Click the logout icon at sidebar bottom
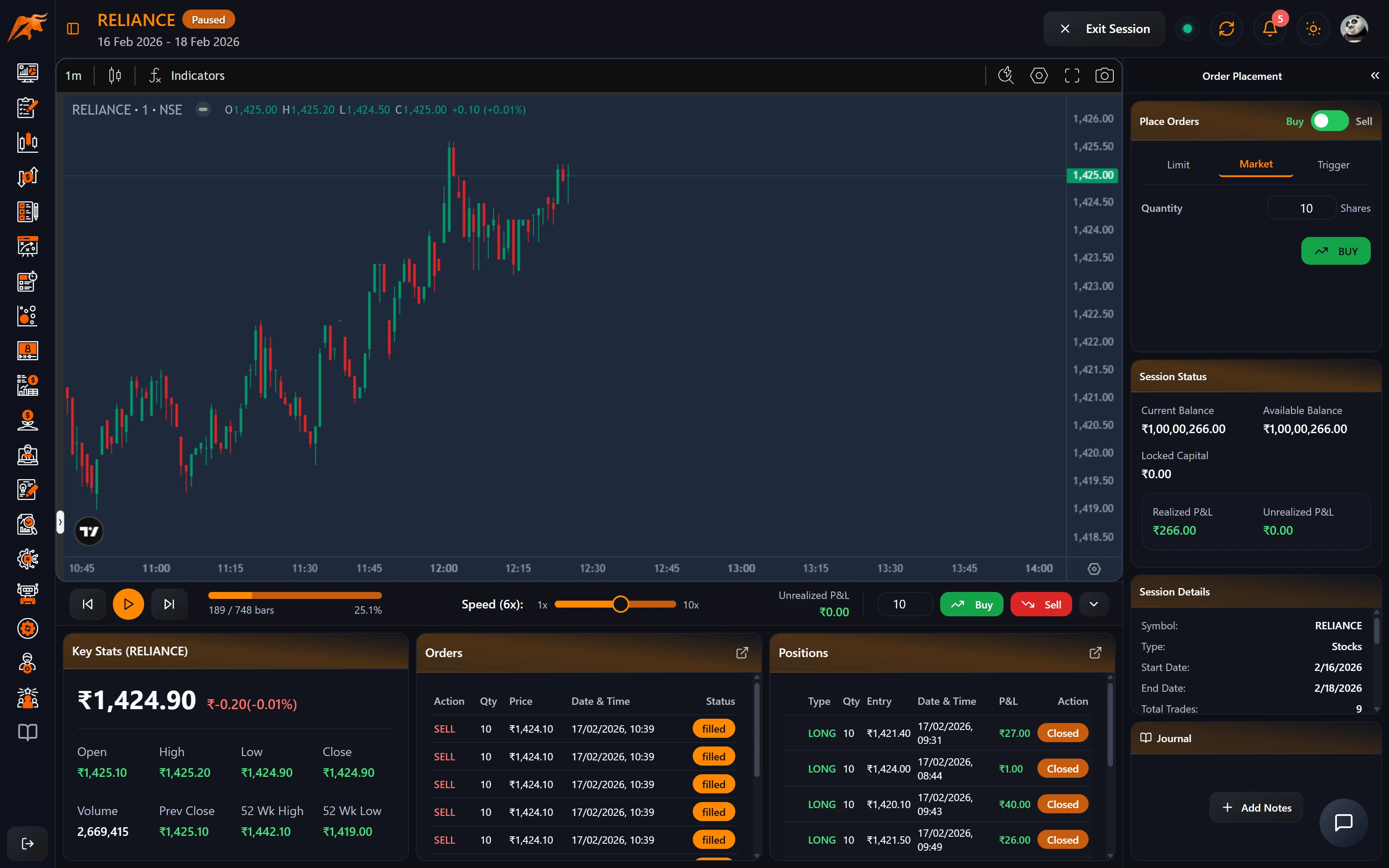The height and width of the screenshot is (868, 1389). [x=27, y=843]
